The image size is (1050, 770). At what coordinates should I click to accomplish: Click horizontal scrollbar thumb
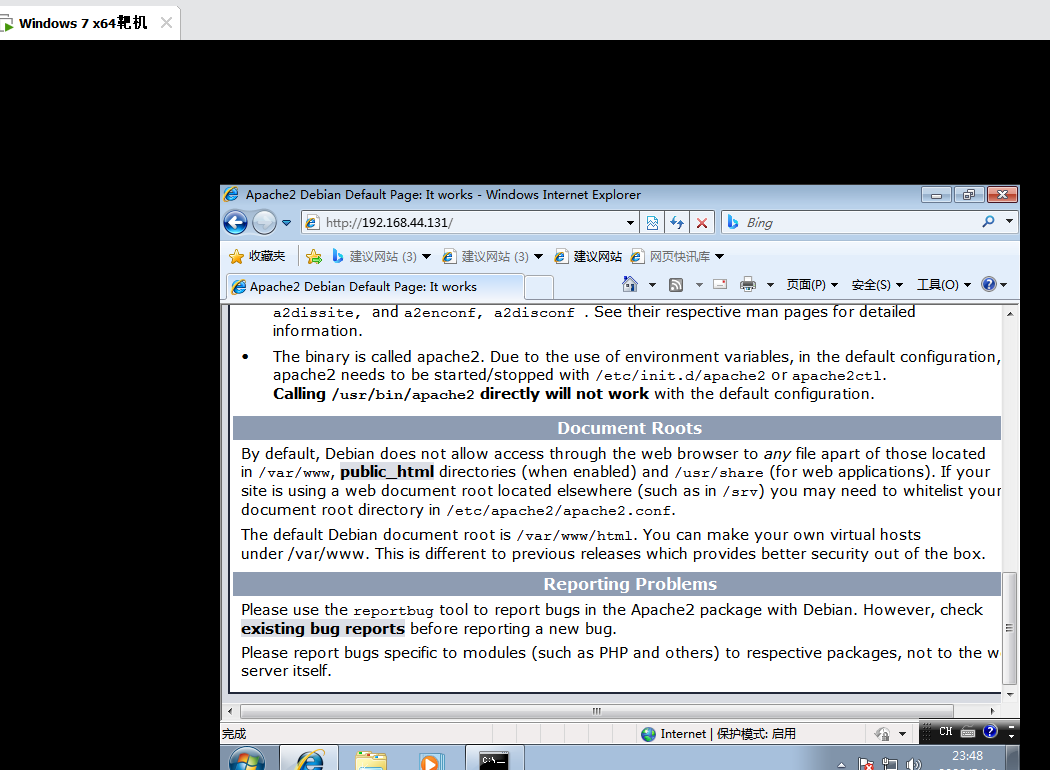coord(597,711)
